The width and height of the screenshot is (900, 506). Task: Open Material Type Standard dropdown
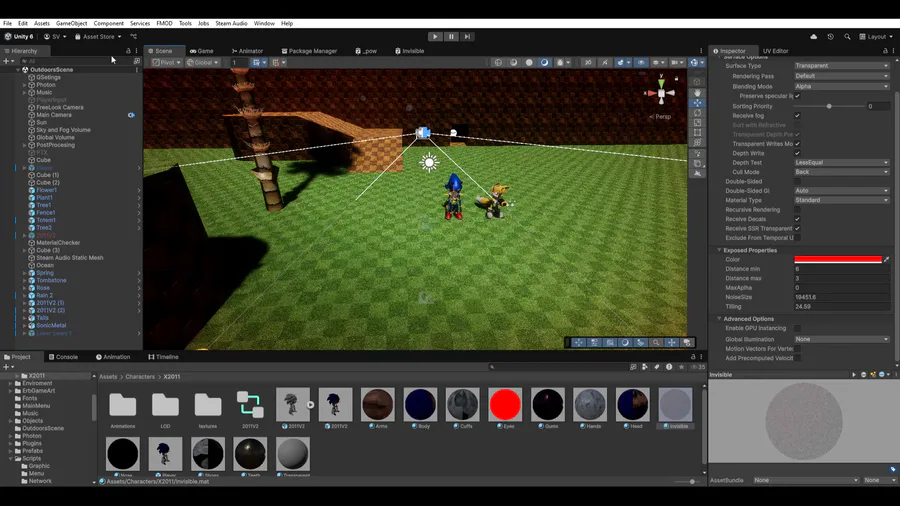[841, 200]
